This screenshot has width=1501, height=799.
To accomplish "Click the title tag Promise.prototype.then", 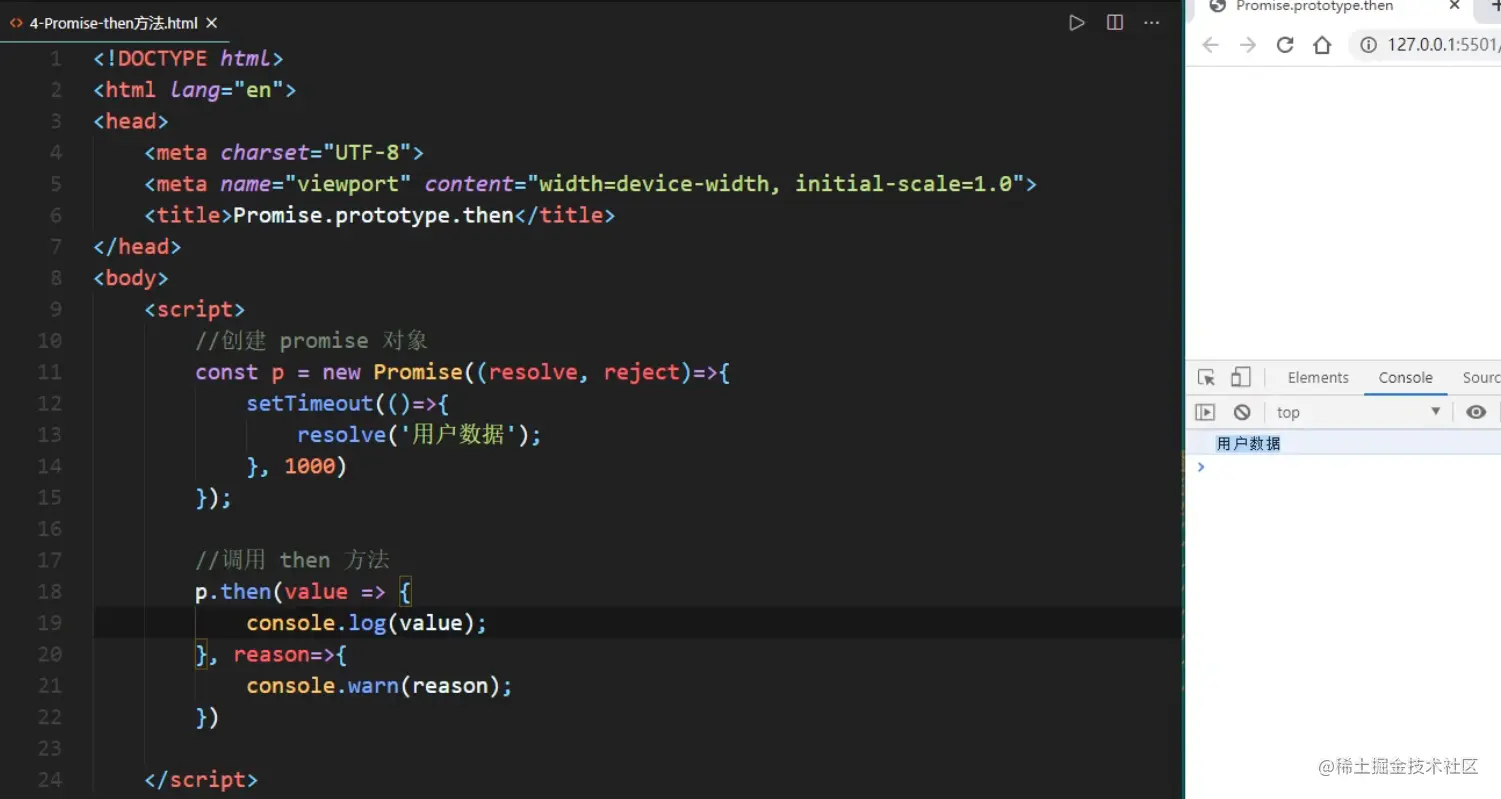I will pyautogui.click(x=379, y=215).
